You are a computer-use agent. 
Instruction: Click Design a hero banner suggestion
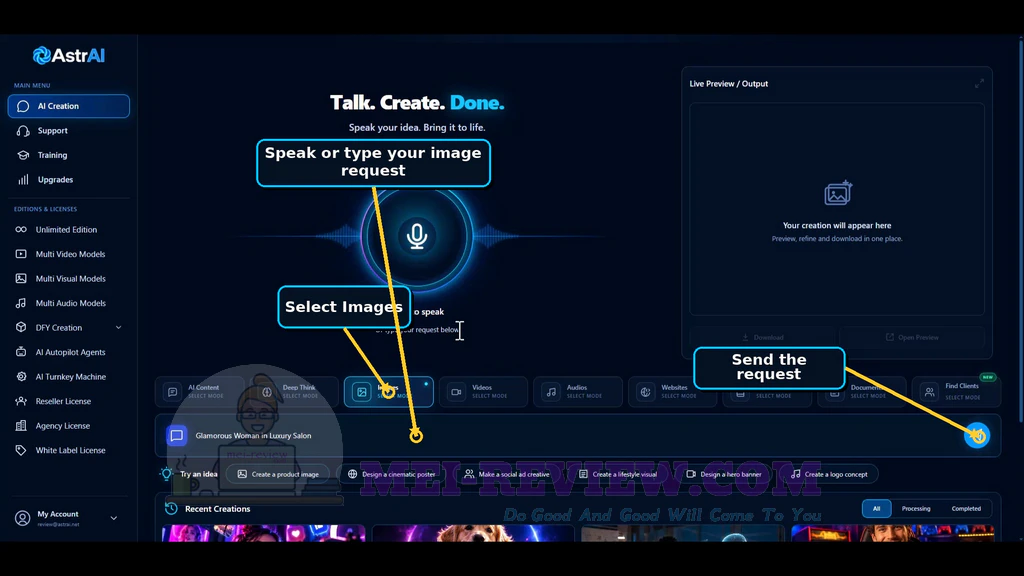(x=724, y=474)
